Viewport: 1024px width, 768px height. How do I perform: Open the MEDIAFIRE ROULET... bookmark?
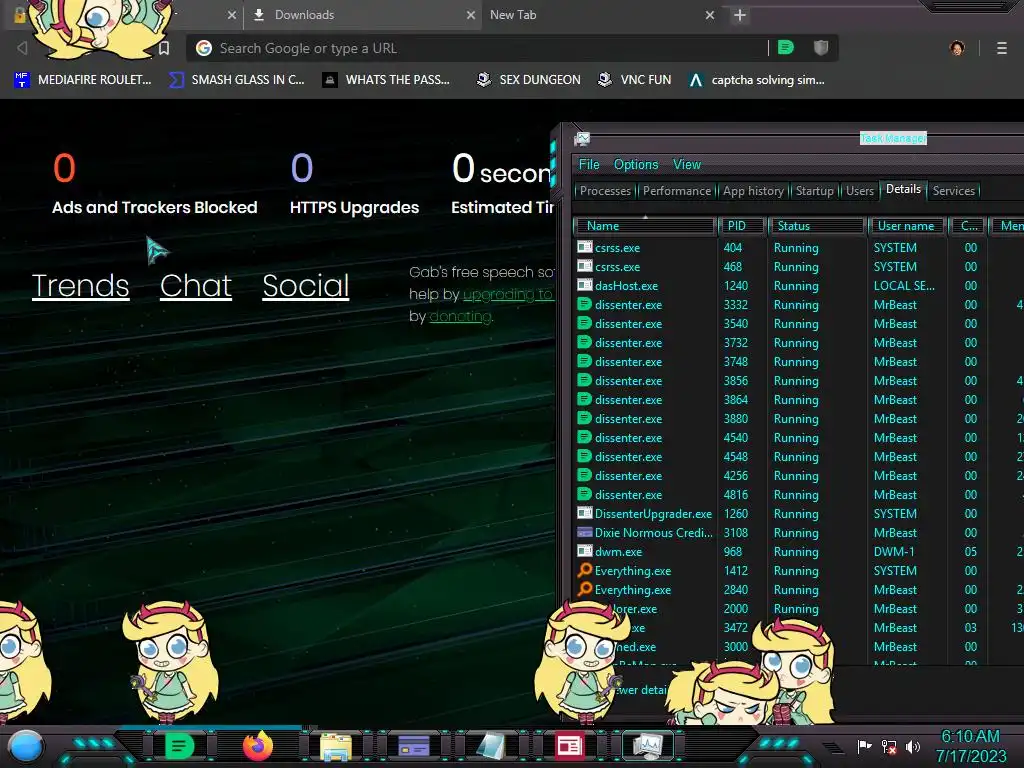[82, 80]
